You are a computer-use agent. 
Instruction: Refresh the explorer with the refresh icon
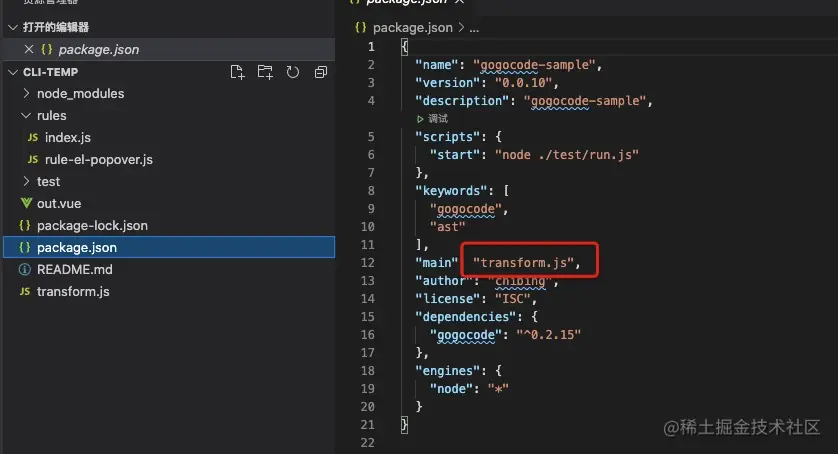click(x=292, y=72)
